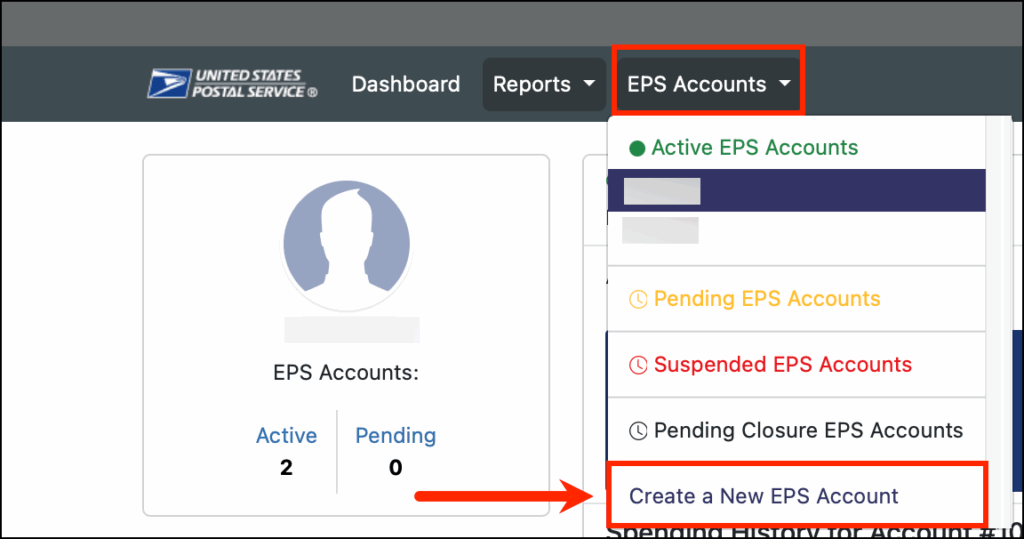This screenshot has width=1024, height=539.
Task: Choose Create a New EPS Account
Action: click(764, 496)
